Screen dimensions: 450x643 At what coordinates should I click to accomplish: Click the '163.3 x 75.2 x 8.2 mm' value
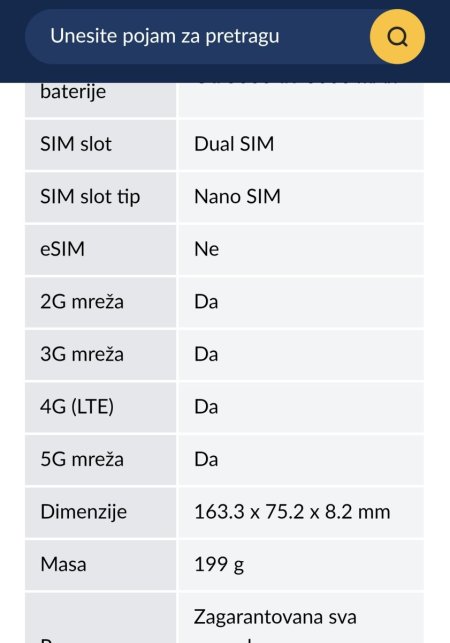click(x=292, y=512)
